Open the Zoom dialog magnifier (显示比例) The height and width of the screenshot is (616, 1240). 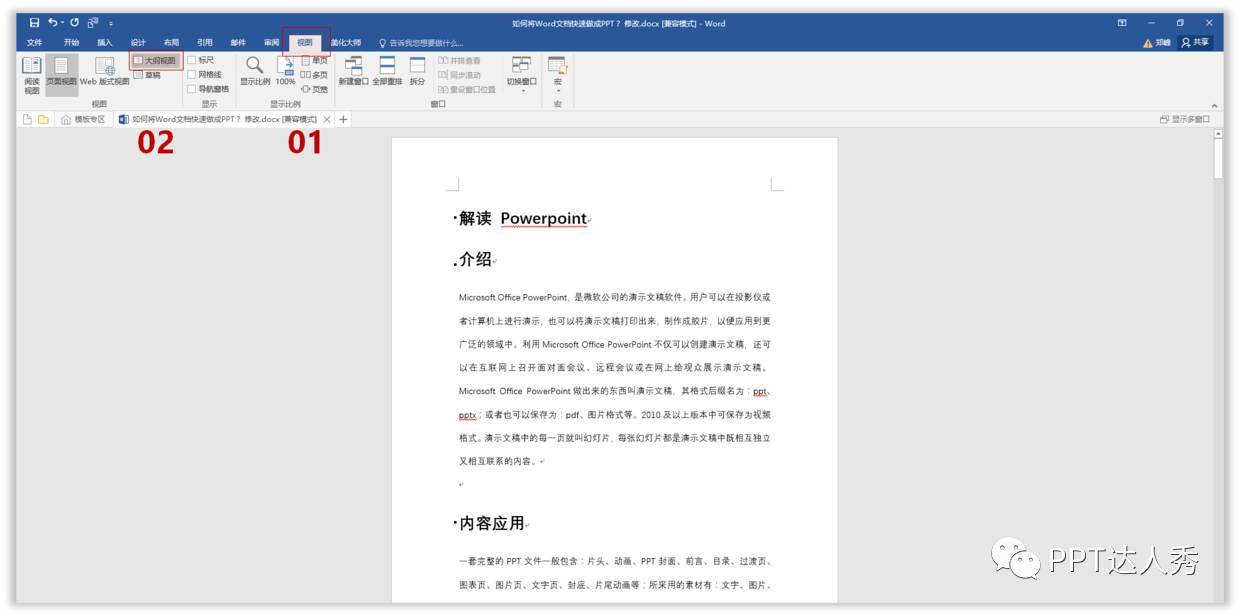pyautogui.click(x=254, y=72)
